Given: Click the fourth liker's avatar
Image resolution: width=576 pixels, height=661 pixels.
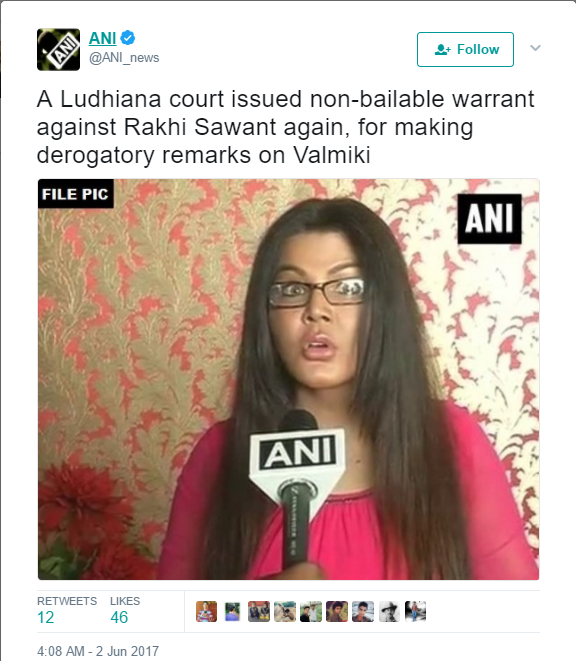Looking at the screenshot, I should tap(285, 611).
